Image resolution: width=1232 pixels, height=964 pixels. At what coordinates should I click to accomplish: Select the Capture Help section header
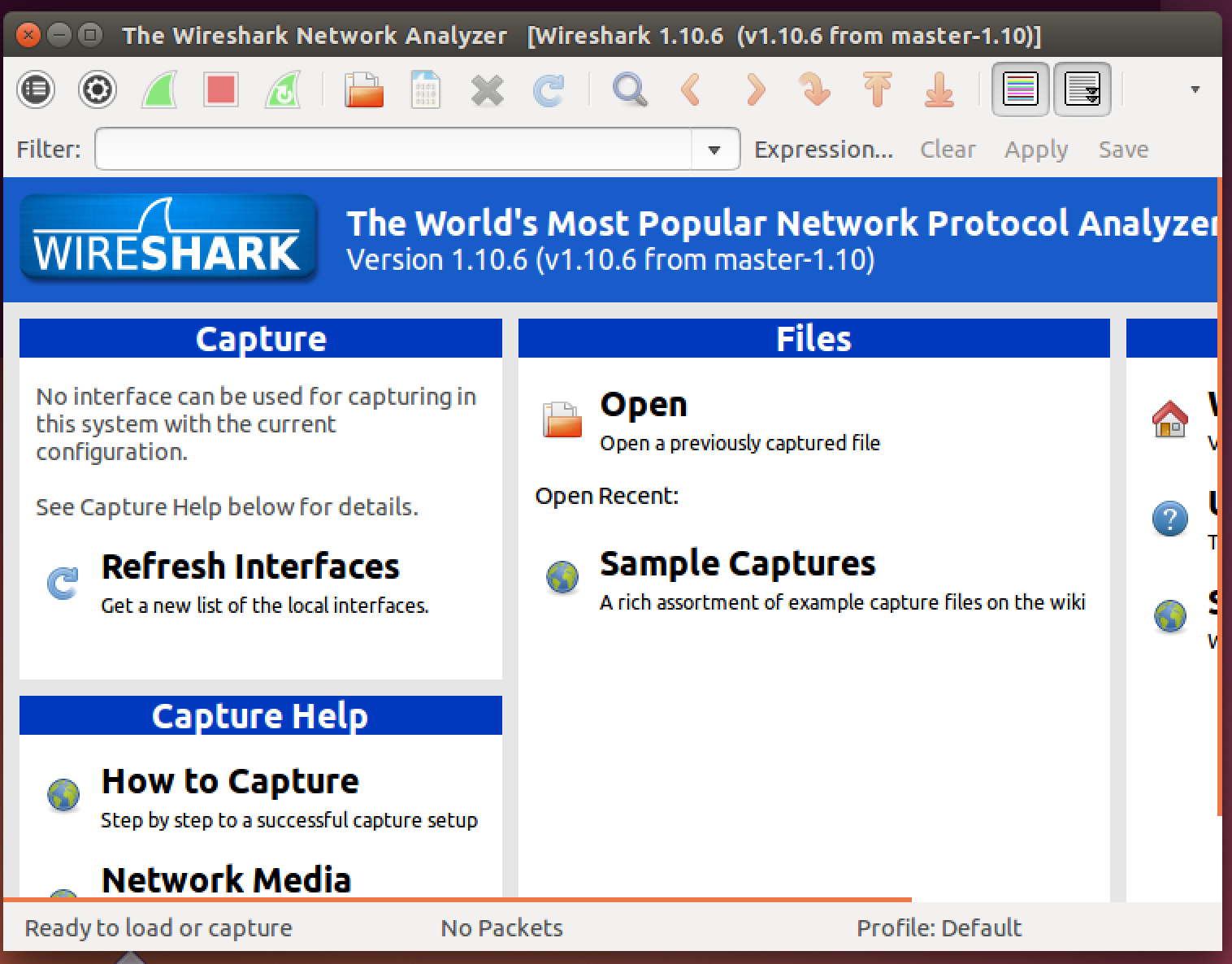(x=261, y=715)
